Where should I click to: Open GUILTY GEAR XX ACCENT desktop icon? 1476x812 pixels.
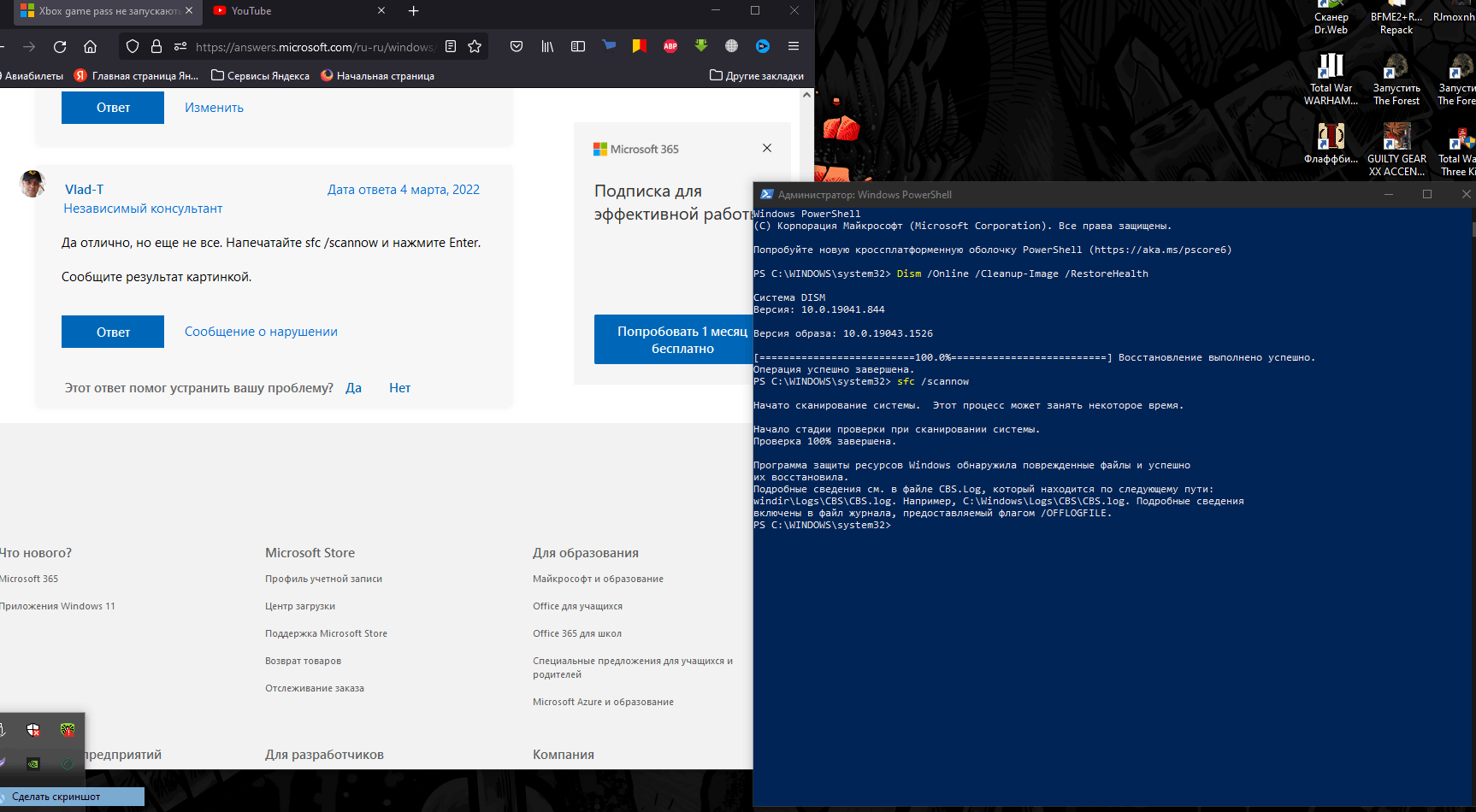coord(1396,150)
